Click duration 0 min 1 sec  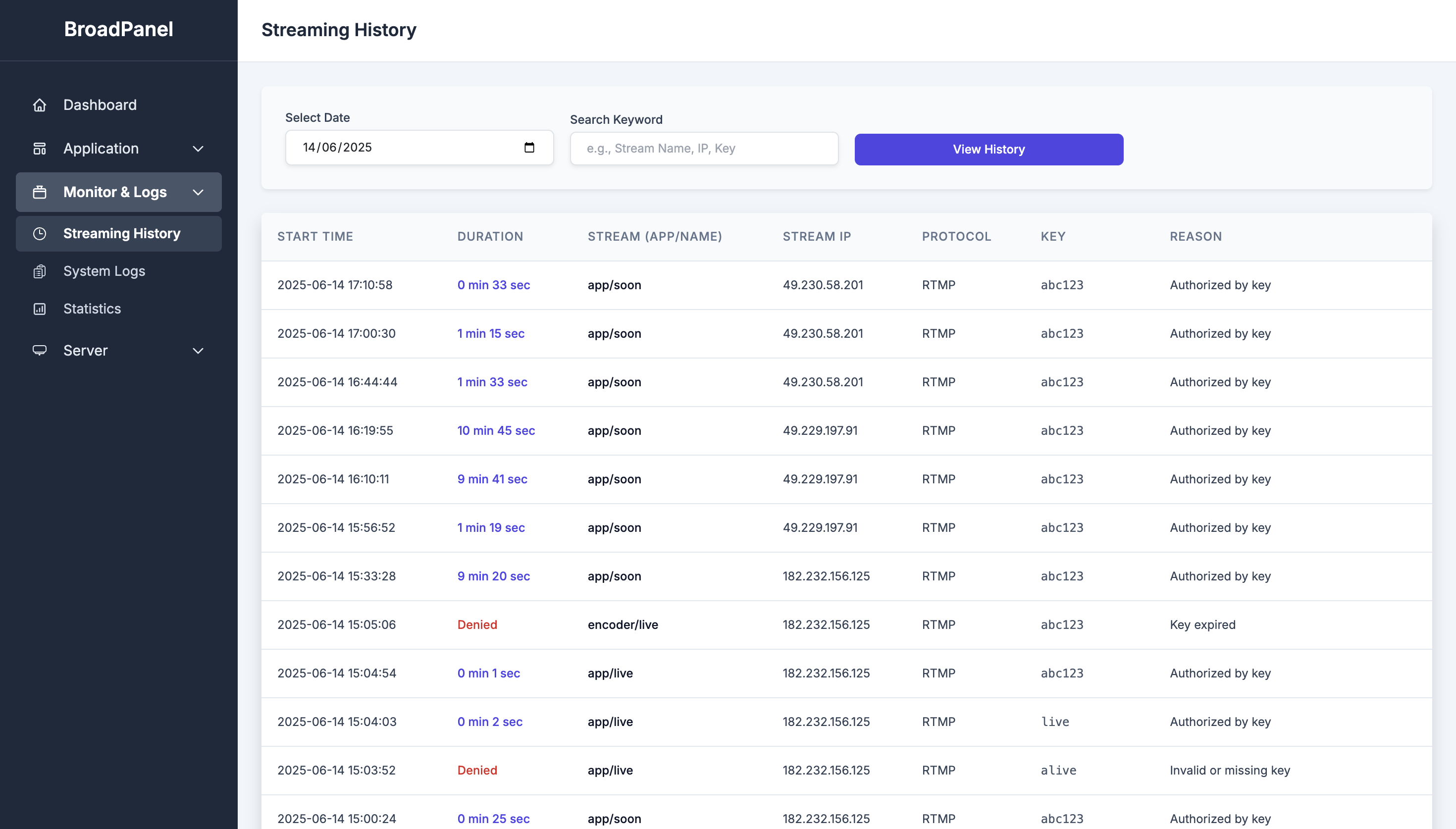[488, 673]
